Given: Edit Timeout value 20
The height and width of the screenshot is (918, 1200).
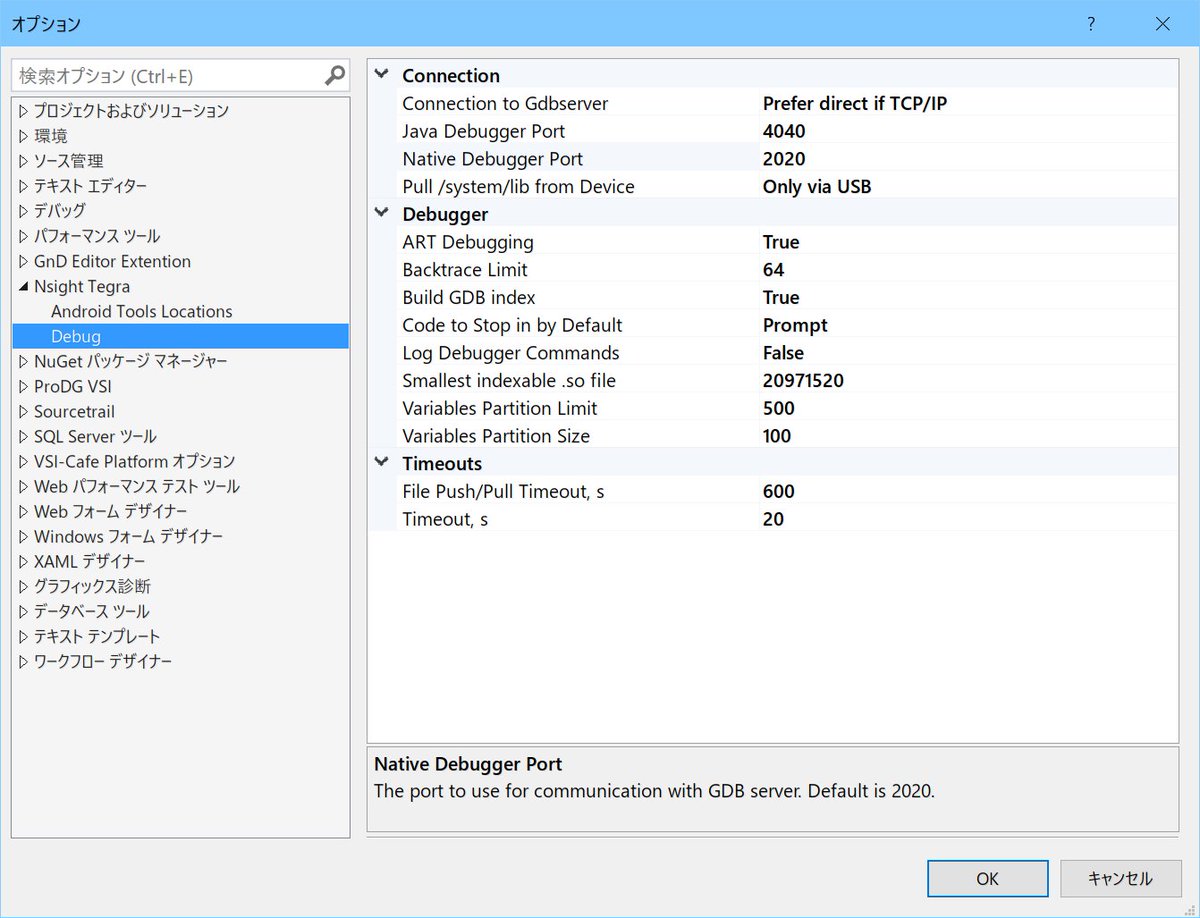Looking at the screenshot, I should (x=773, y=519).
